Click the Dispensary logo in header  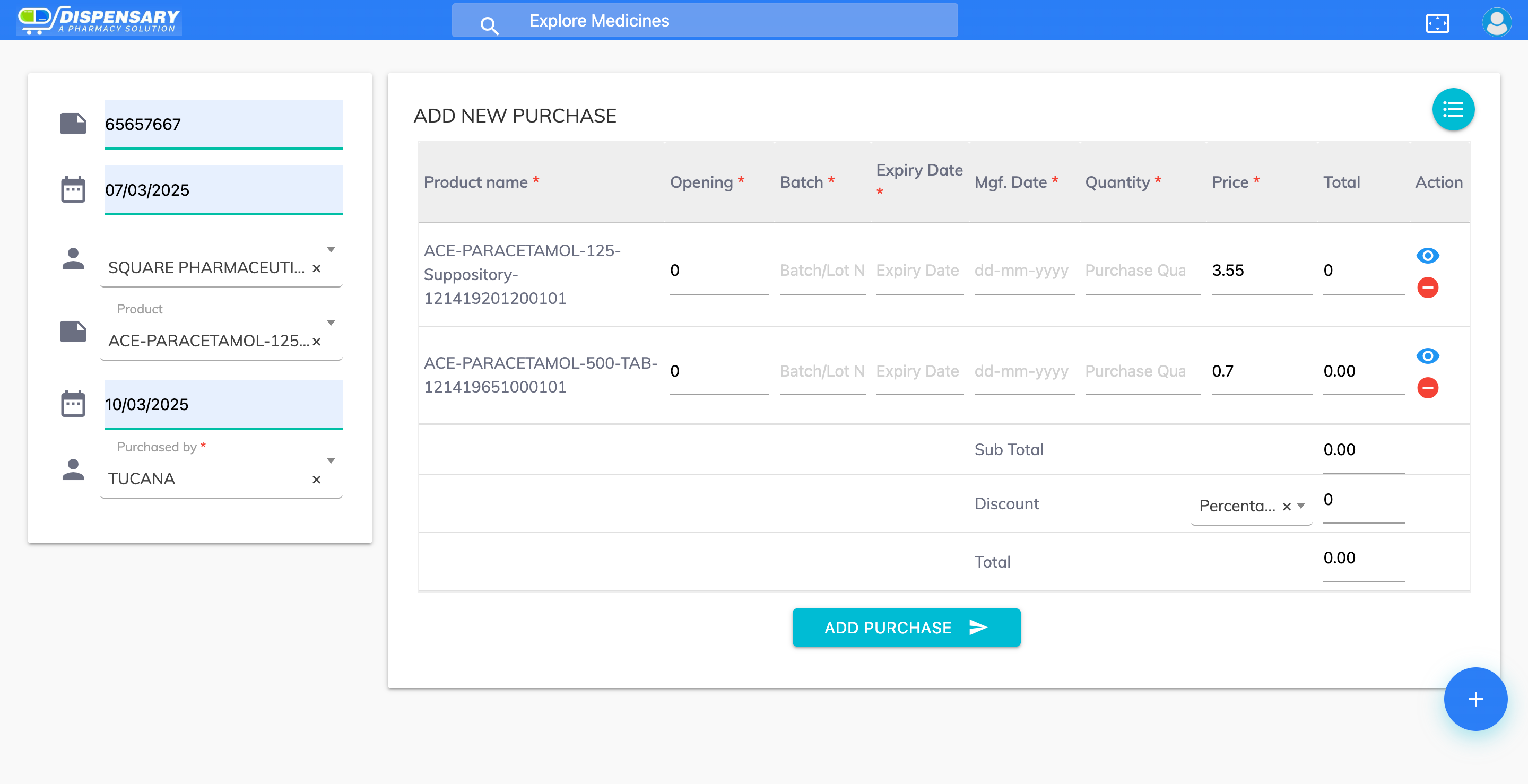(x=99, y=20)
